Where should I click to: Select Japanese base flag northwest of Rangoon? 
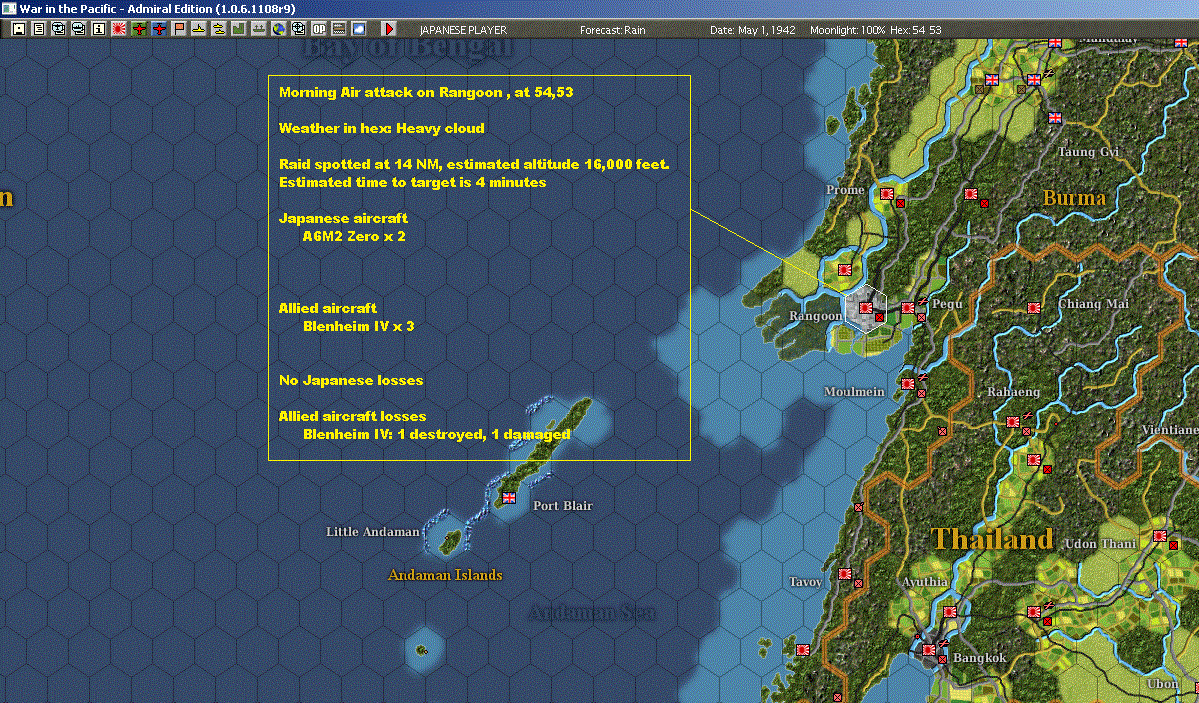coord(845,270)
